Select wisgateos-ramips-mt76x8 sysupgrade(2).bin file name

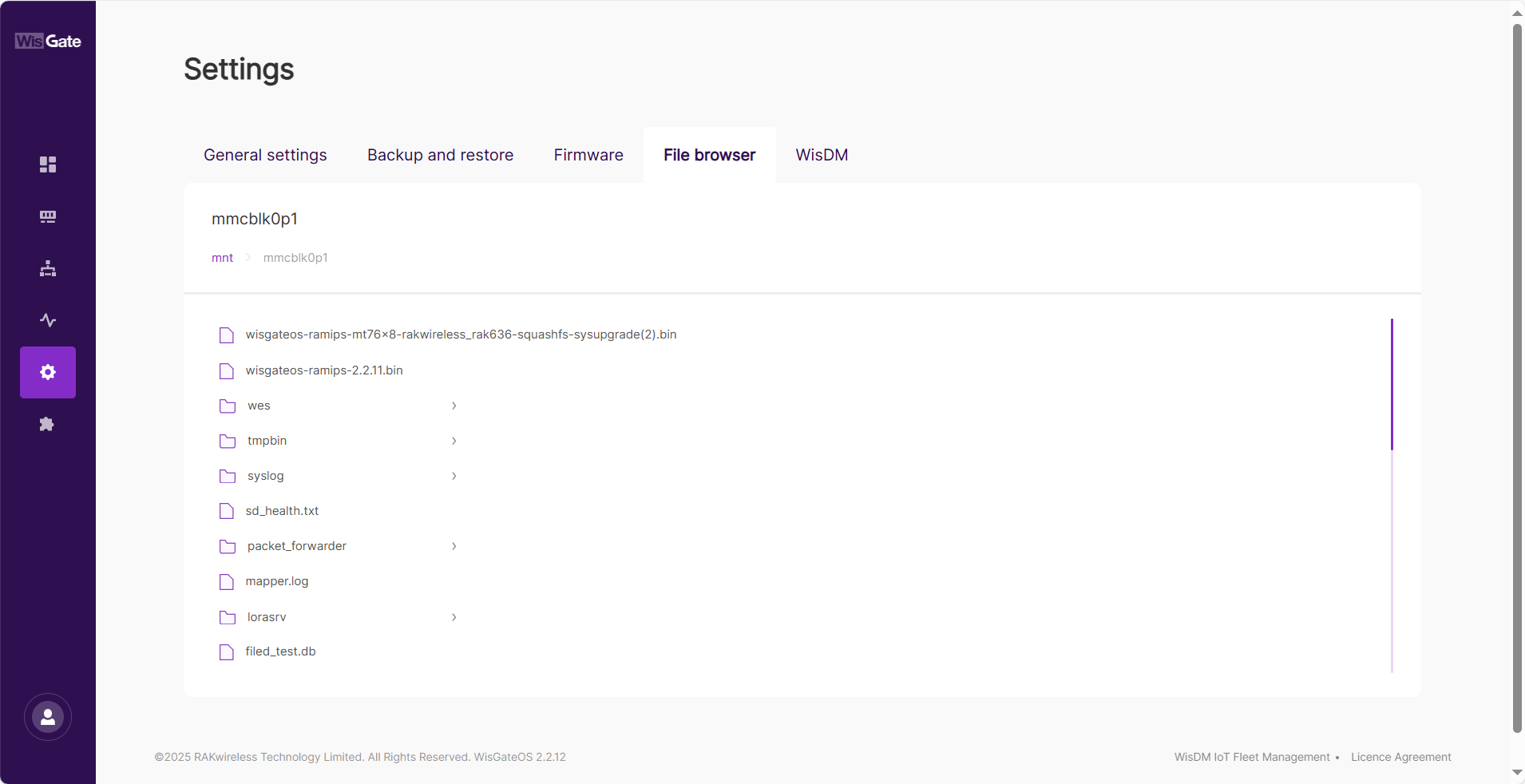(461, 335)
